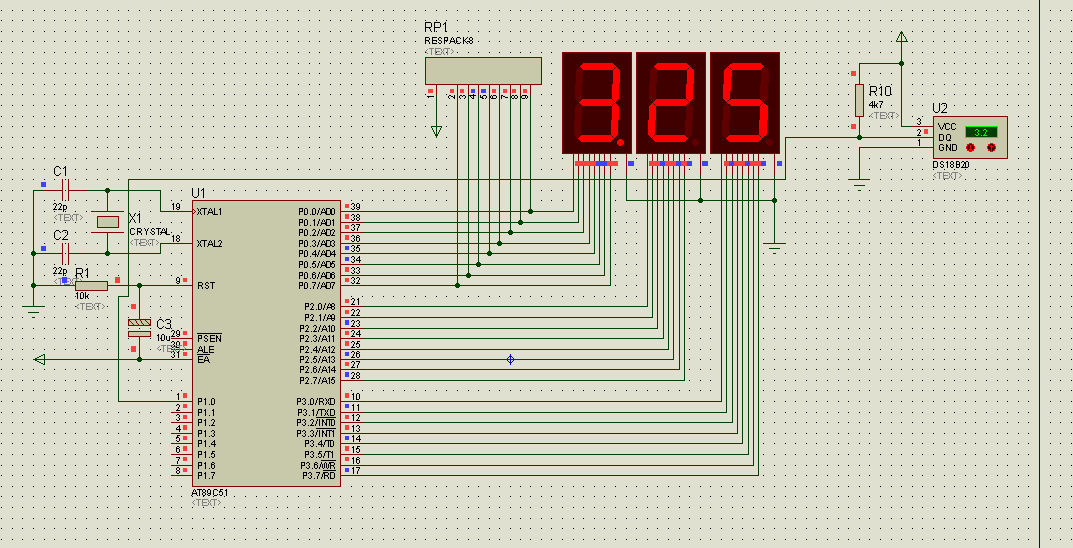Click the DQ pin label on DS18B20
1073x548 pixels.
pyautogui.click(x=945, y=138)
